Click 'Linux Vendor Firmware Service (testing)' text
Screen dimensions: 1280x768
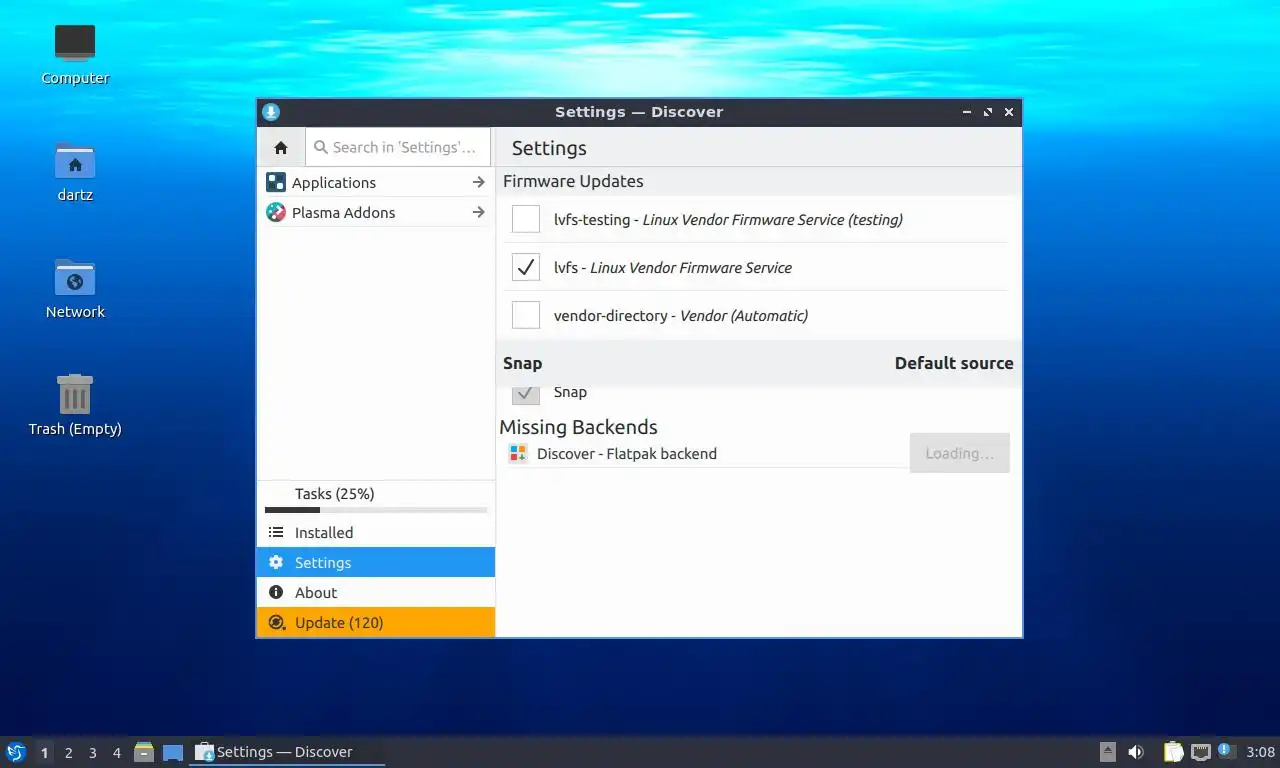773,219
